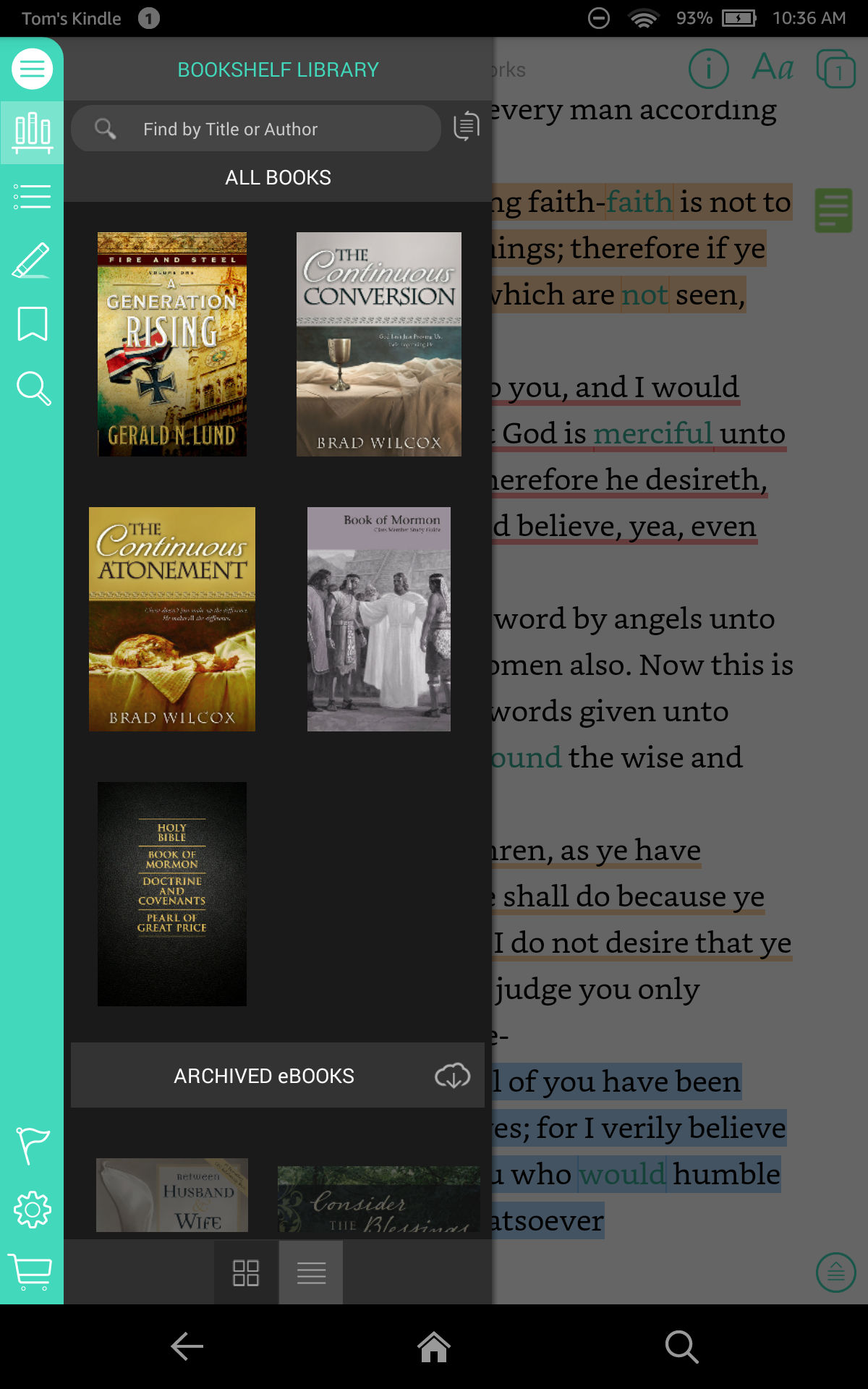Viewport: 868px width, 1389px height.
Task: Tap the Wi-Fi status icon
Action: pos(643,18)
